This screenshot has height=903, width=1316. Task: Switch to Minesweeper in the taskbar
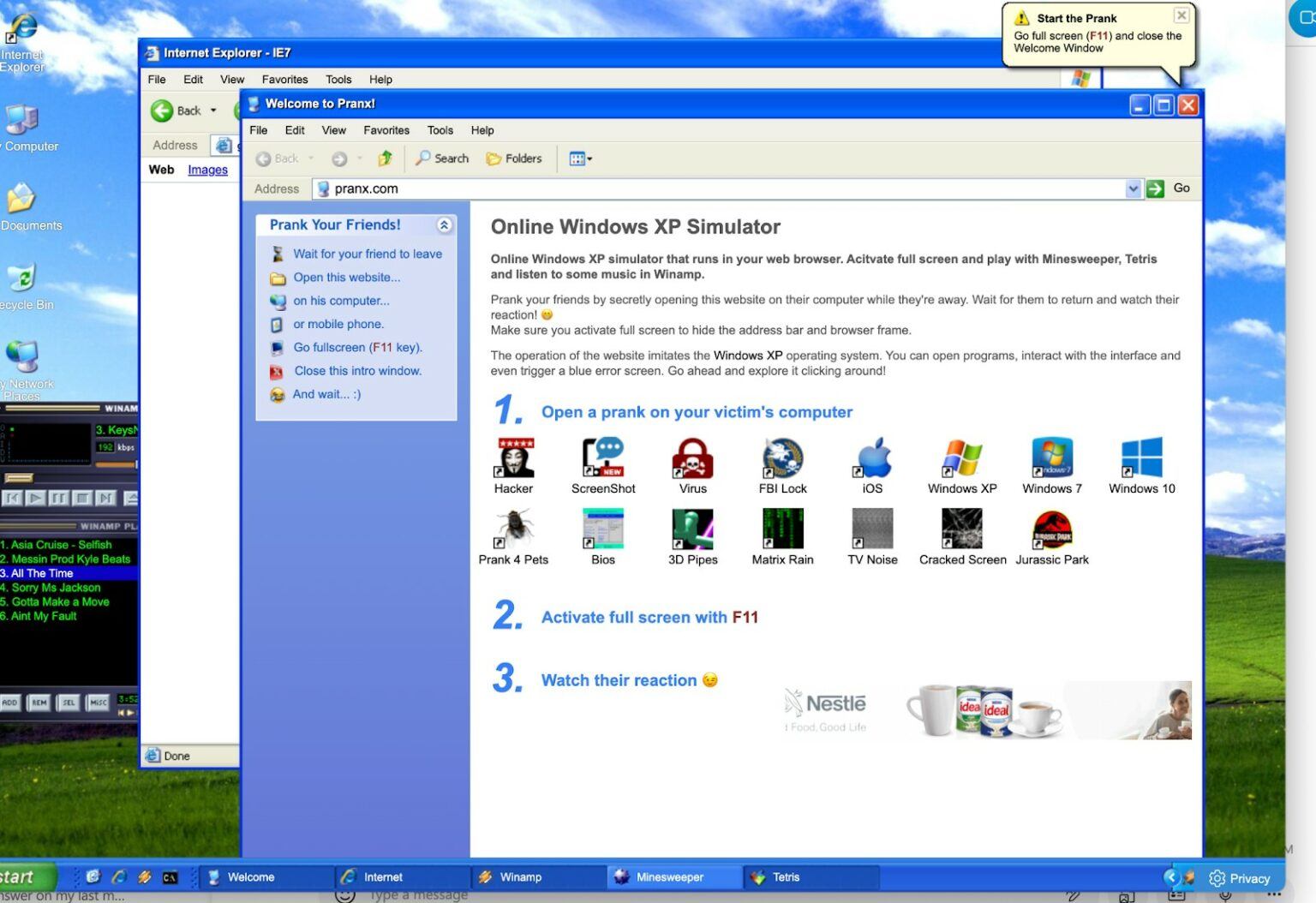point(669,877)
